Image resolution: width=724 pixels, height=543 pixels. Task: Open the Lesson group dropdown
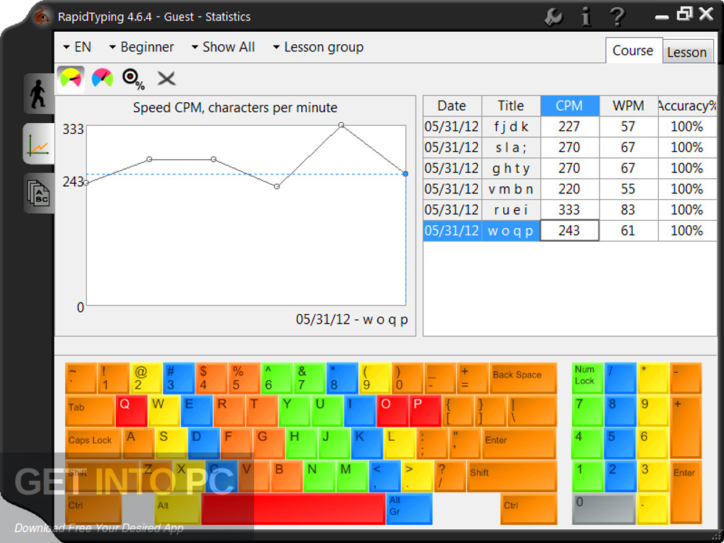click(318, 47)
